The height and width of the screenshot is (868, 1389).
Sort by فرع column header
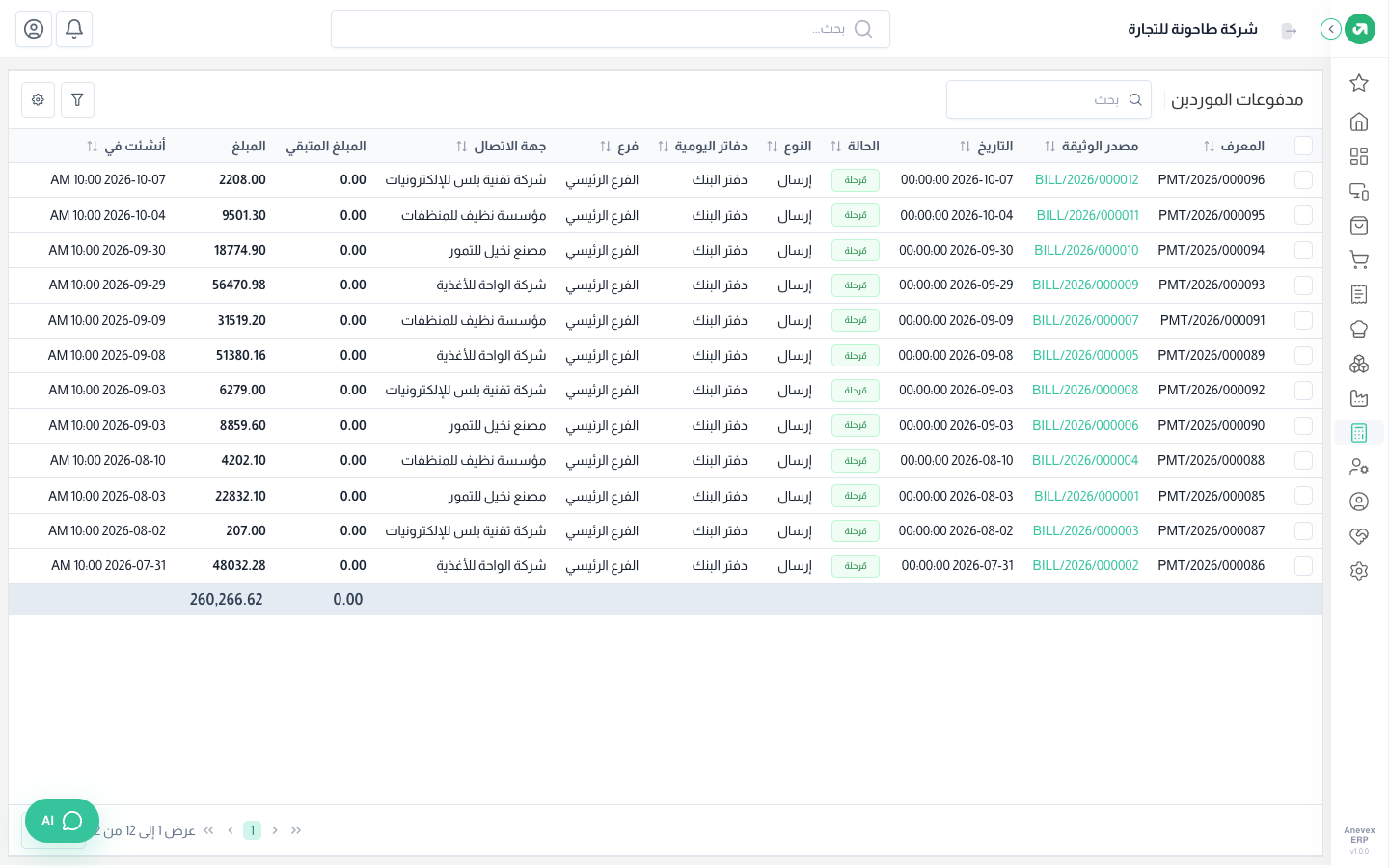coord(619,146)
